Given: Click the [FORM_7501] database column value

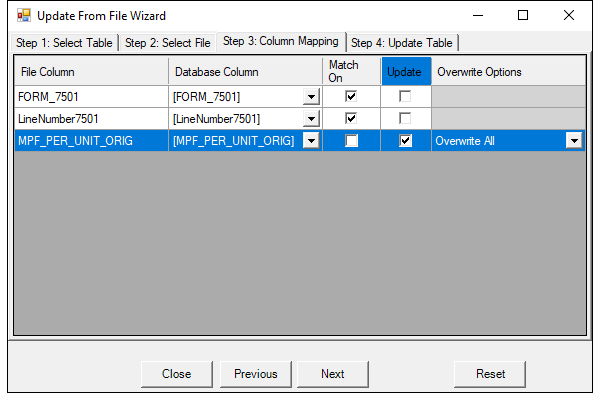Looking at the screenshot, I should tap(207, 97).
